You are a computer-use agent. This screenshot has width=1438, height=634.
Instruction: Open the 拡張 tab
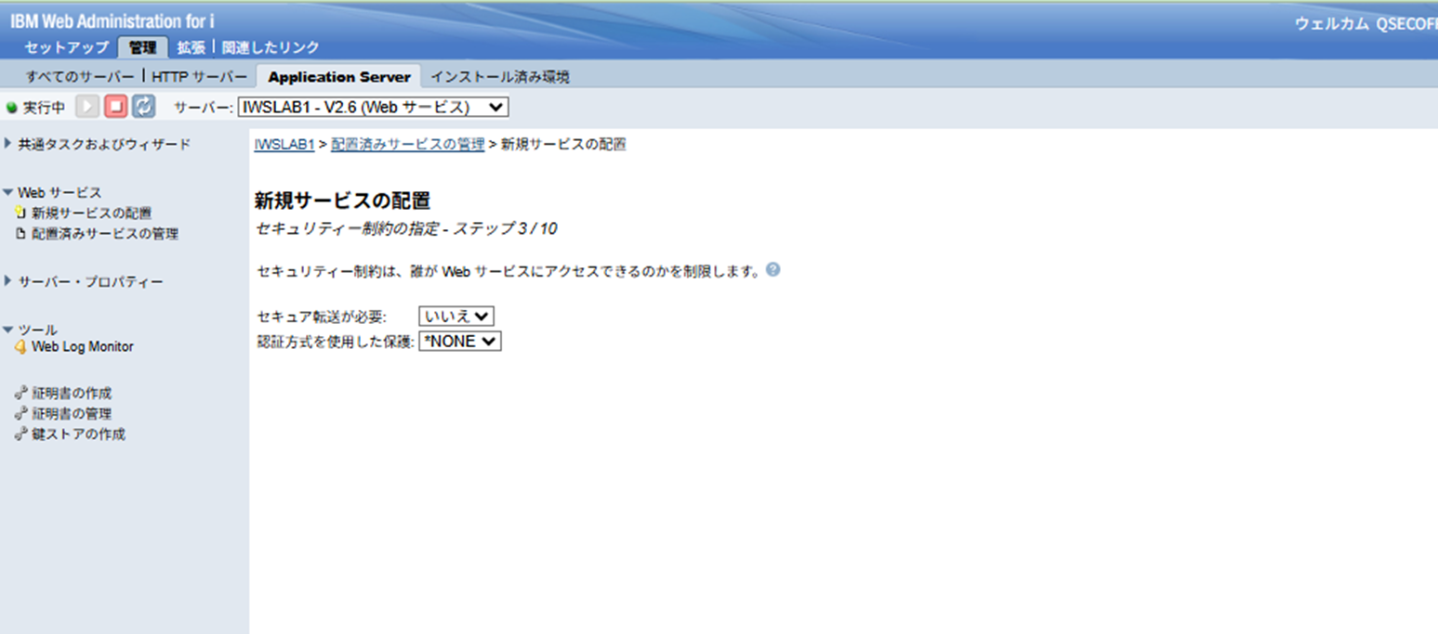tap(191, 47)
